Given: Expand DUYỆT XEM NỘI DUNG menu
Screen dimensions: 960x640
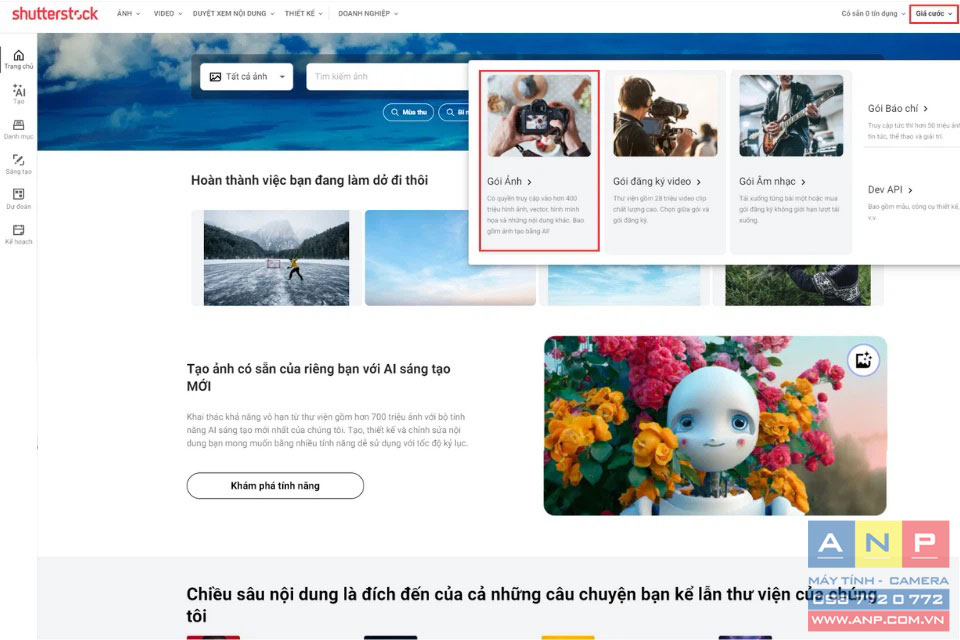Looking at the screenshot, I should [x=233, y=13].
